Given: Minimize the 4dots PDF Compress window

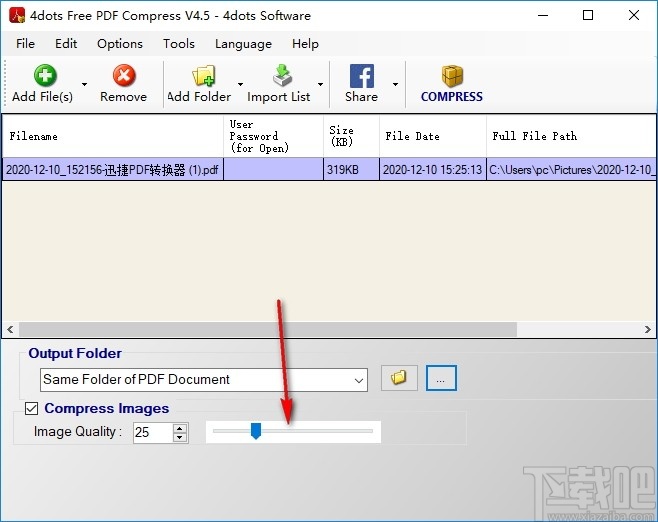Looking at the screenshot, I should click(543, 16).
